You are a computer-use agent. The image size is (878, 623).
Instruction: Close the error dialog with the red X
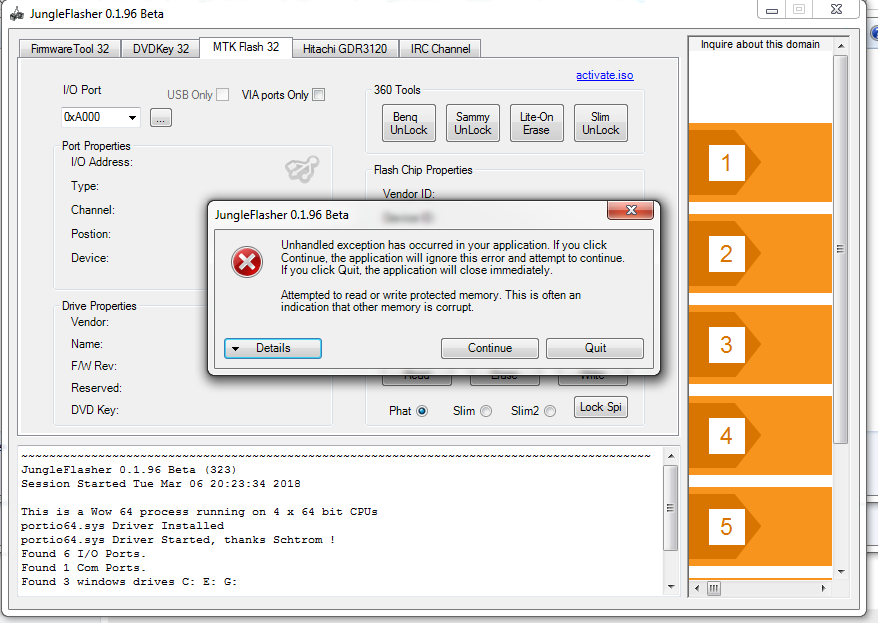coord(631,210)
